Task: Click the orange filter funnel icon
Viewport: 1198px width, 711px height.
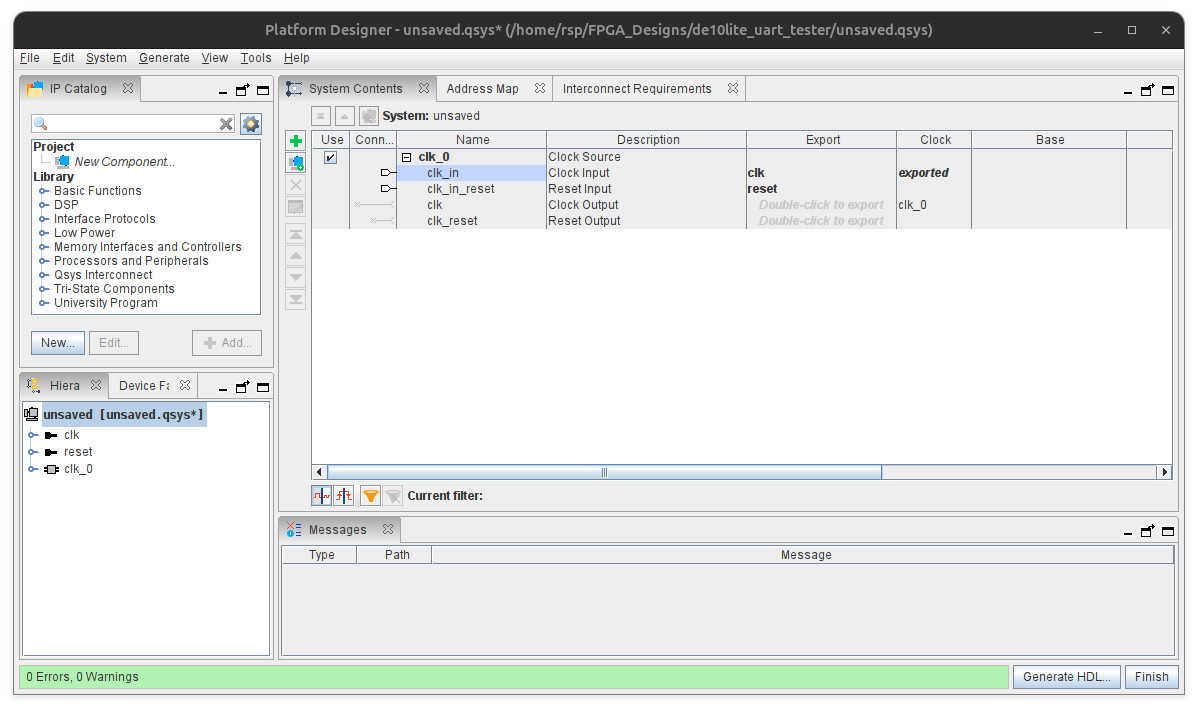Action: pos(370,496)
